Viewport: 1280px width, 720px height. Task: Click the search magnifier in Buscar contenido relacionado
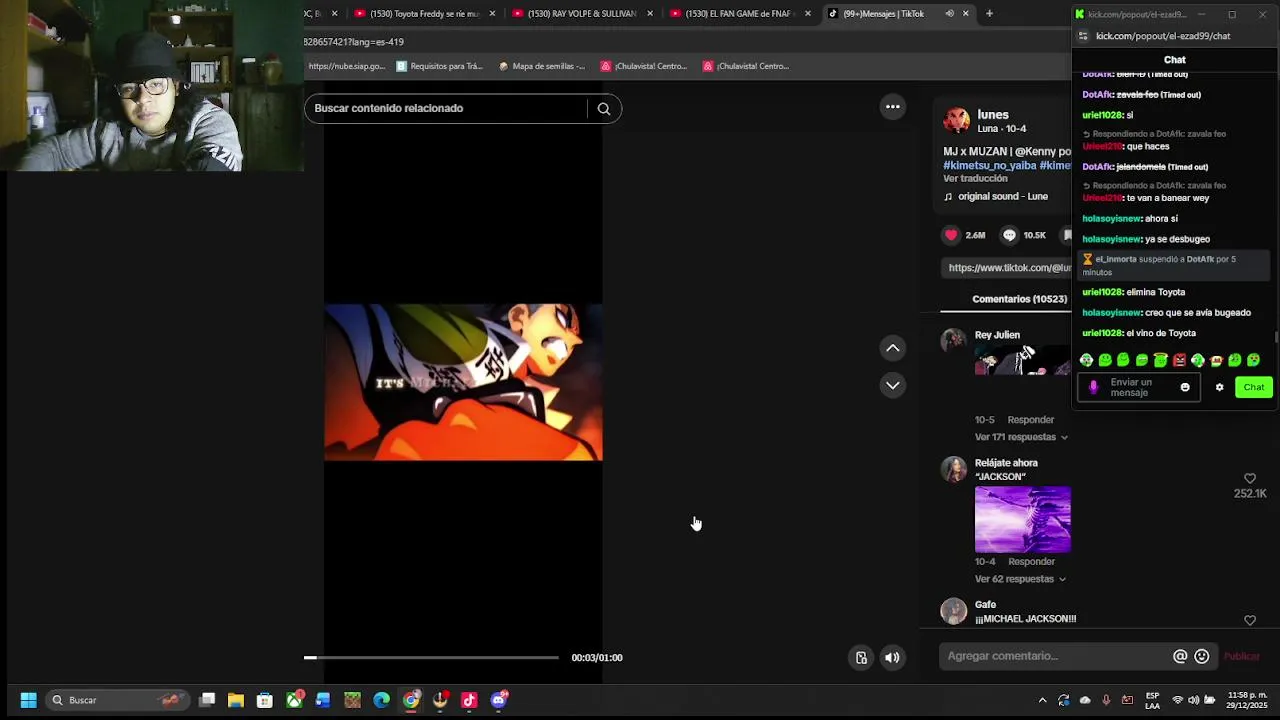[x=604, y=109]
